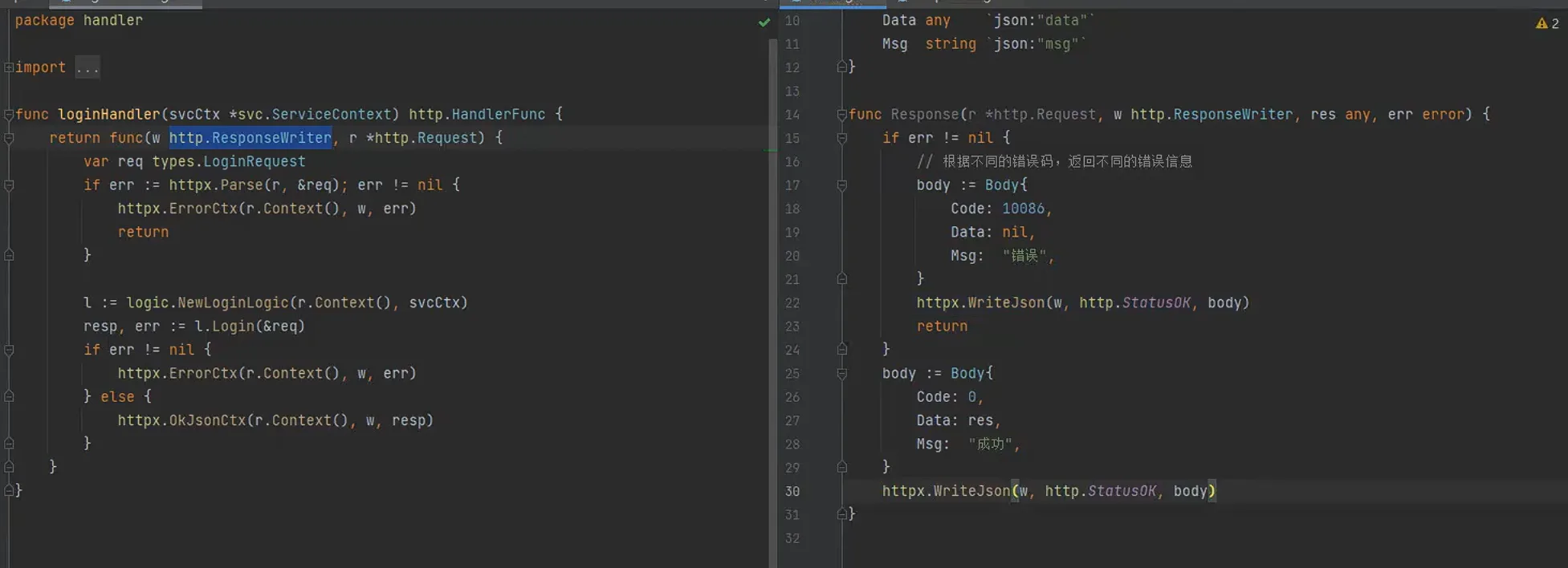Viewport: 1568px width, 568px height.
Task: Click StatusOK on line 22
Action: click(x=1156, y=302)
